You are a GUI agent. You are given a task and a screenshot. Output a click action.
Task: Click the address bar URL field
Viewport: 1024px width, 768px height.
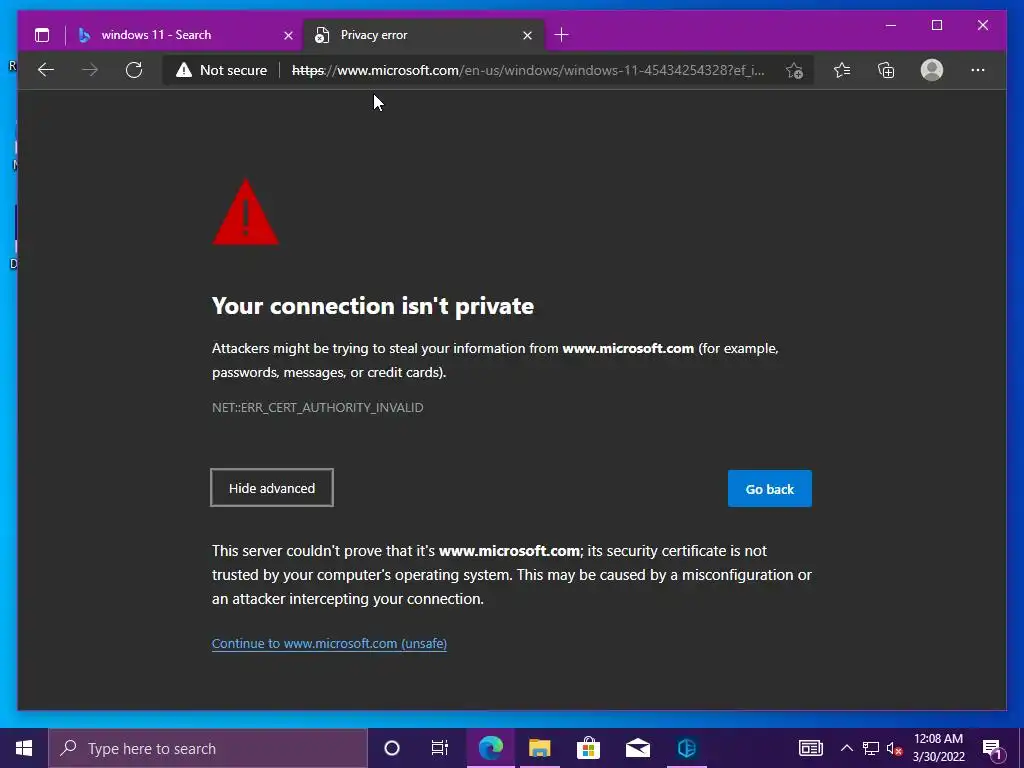[x=528, y=70]
